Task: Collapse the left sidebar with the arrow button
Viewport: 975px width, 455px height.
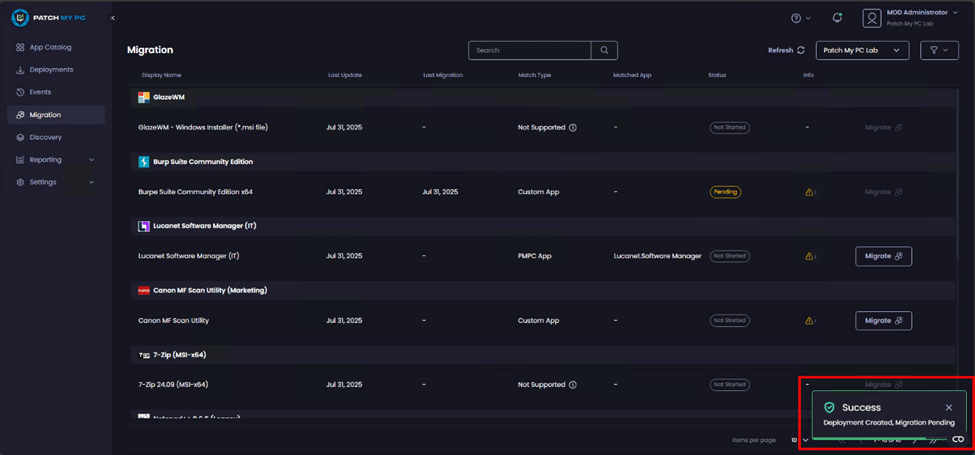Action: coord(113,18)
